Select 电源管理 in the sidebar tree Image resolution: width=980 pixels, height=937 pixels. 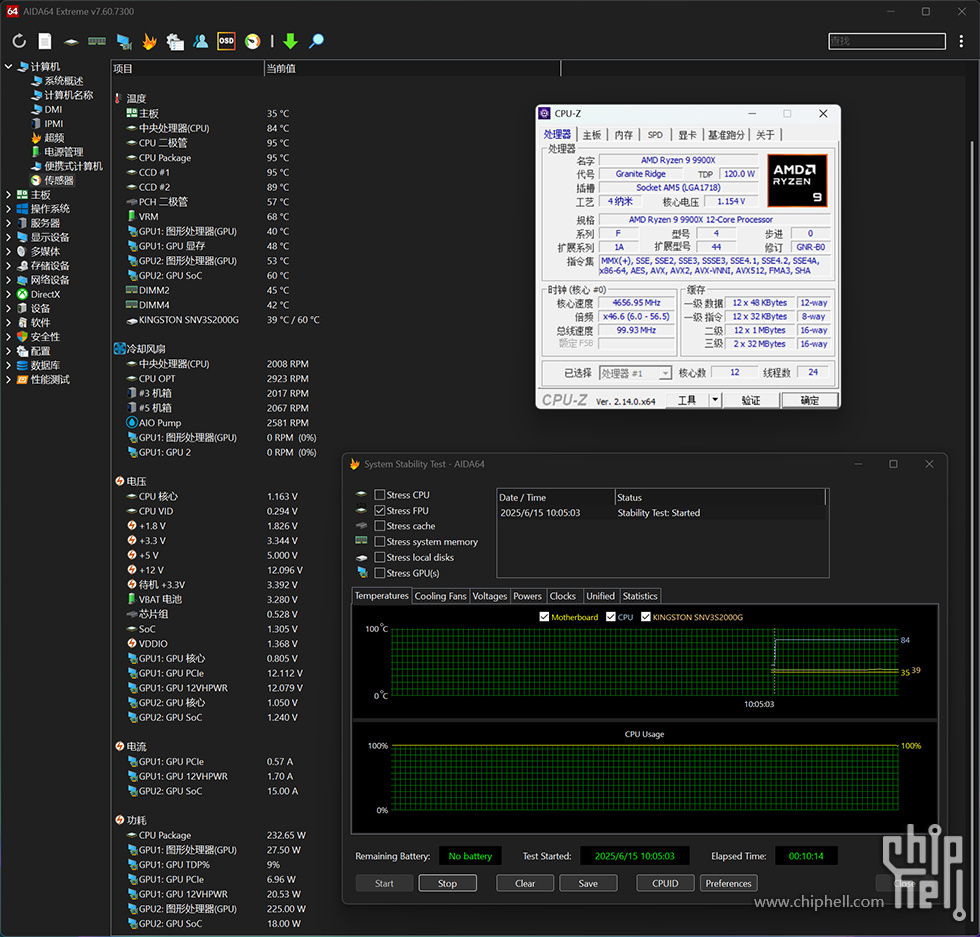[x=64, y=152]
